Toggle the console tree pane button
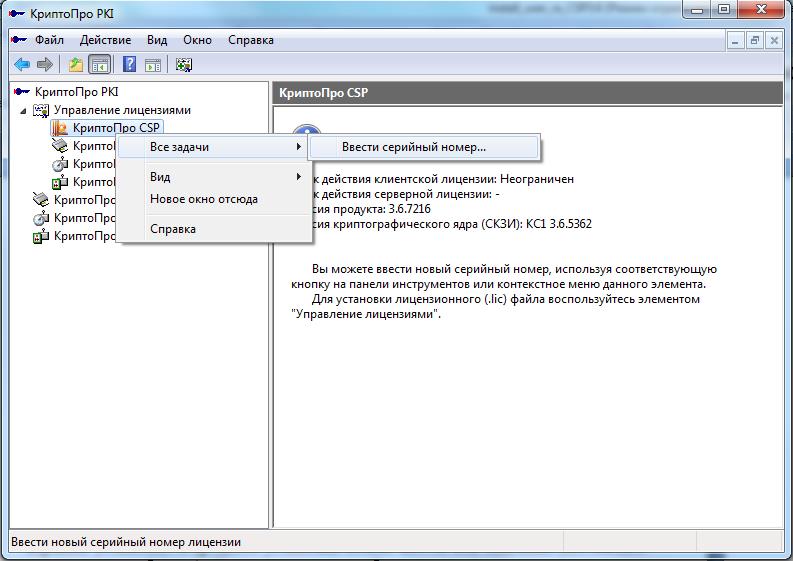This screenshot has height=561, width=793. pos(100,64)
